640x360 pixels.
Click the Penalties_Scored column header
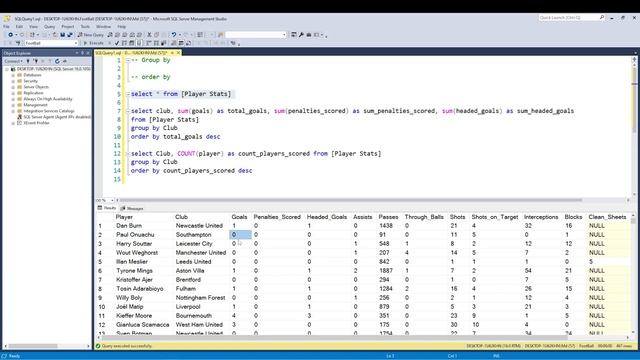click(x=277, y=217)
